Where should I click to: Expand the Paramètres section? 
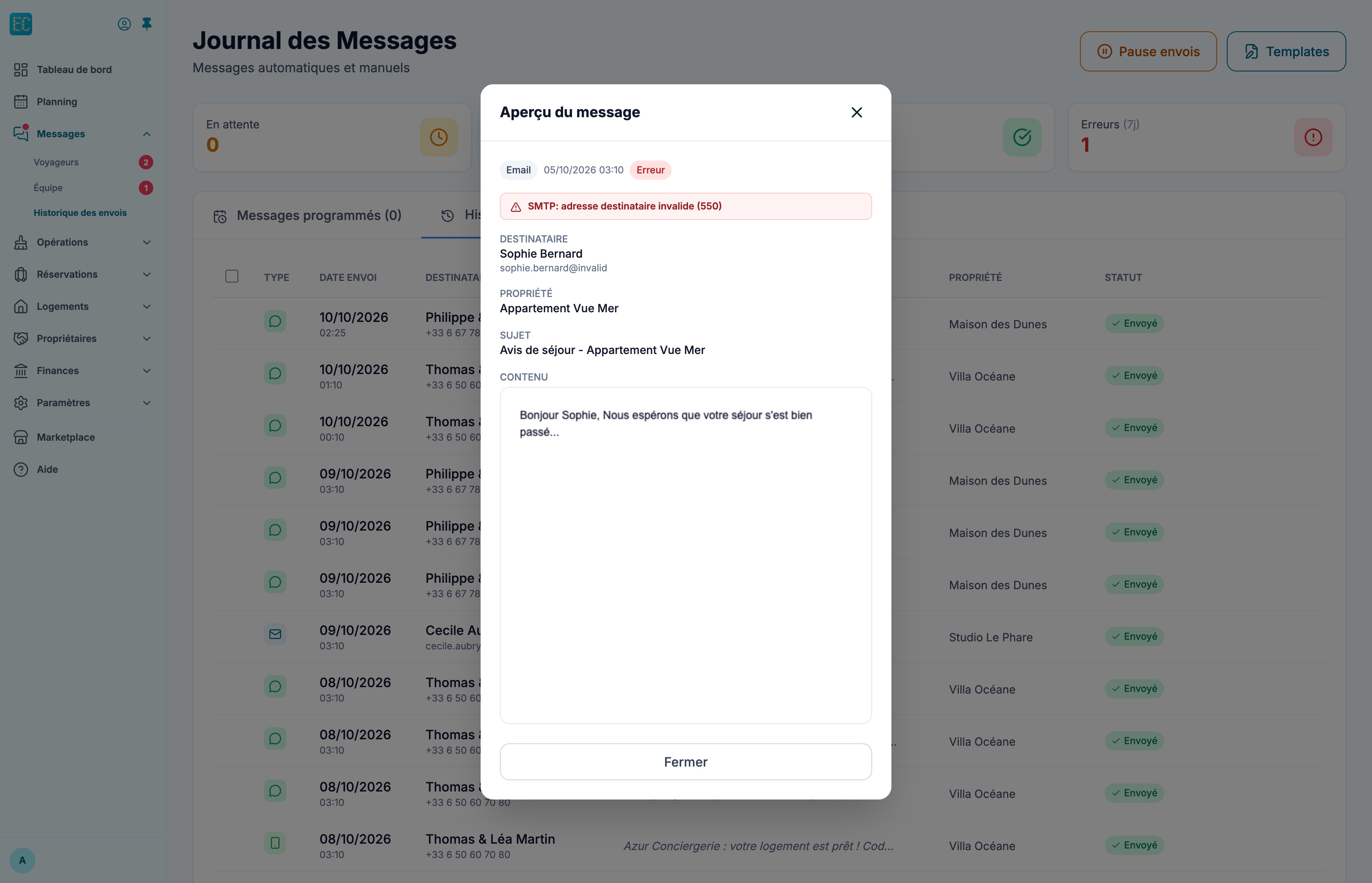[x=84, y=403]
